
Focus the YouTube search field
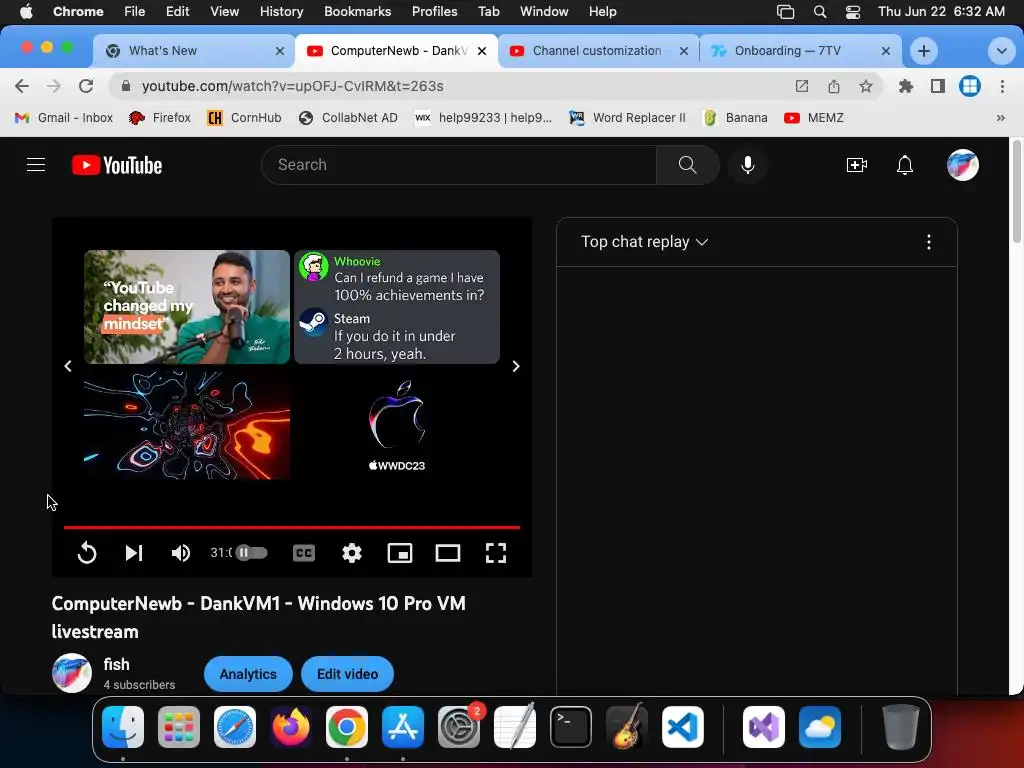pos(458,165)
